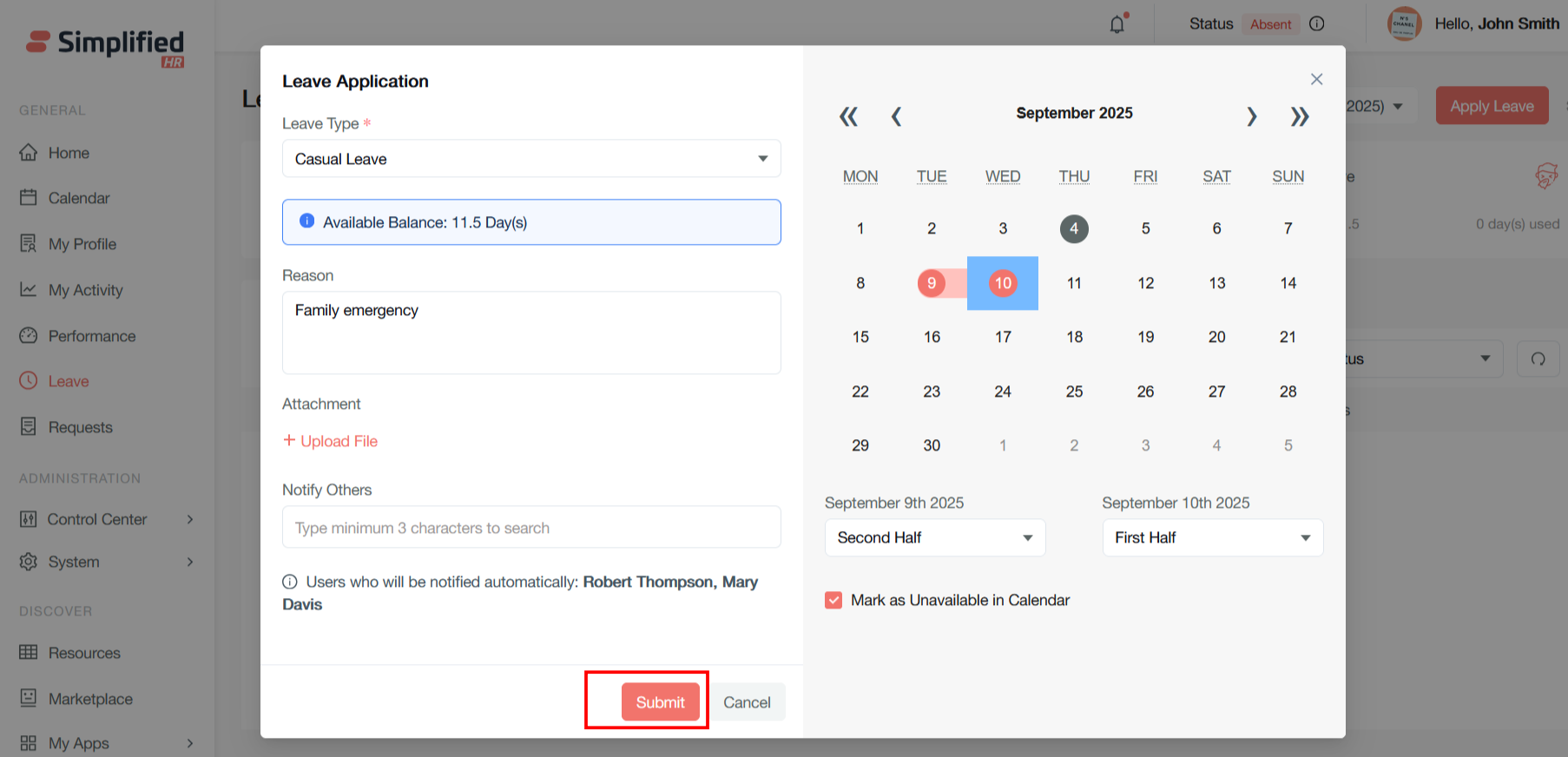Image resolution: width=1568 pixels, height=757 pixels.
Task: Click the notification bell icon
Action: (1117, 24)
